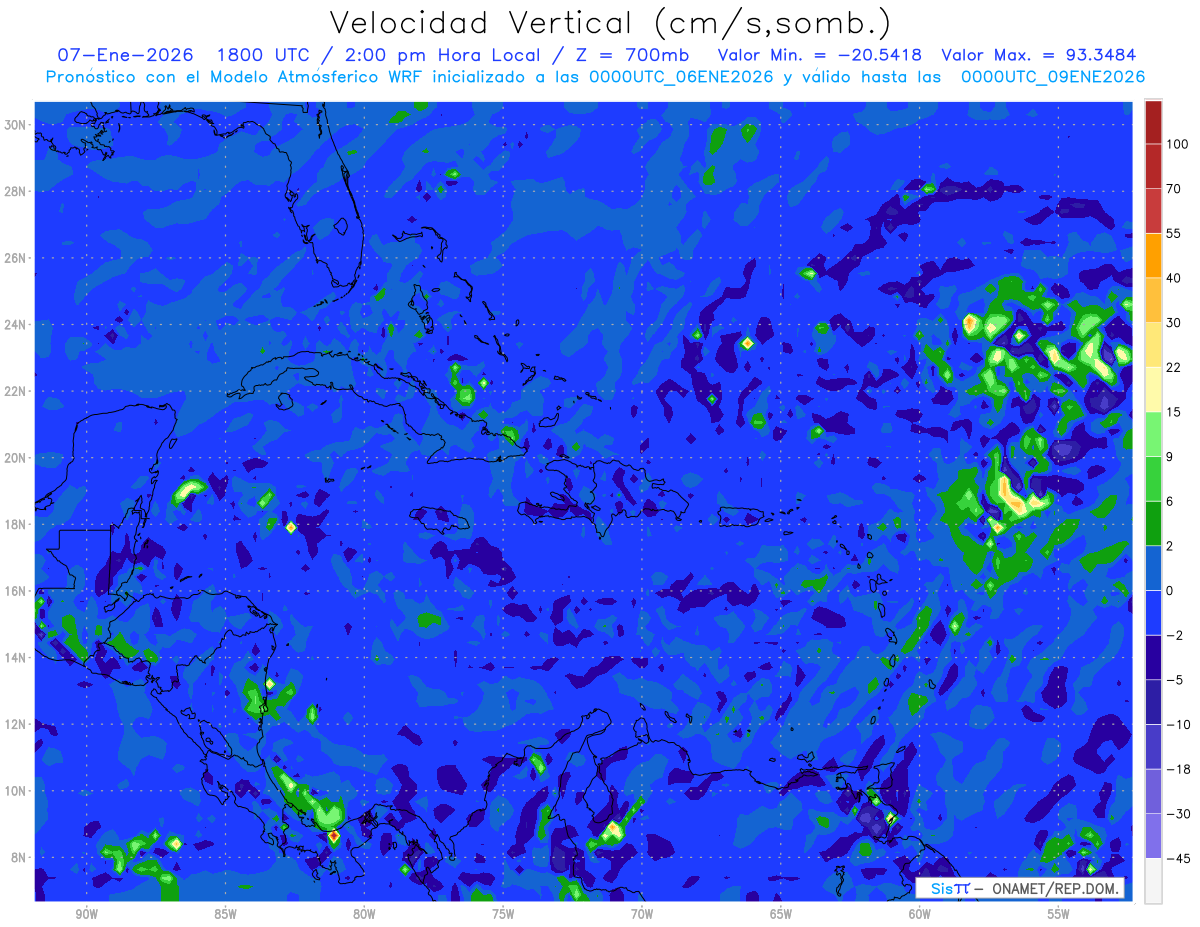Click the colorbar value label 55

[x=1174, y=233]
